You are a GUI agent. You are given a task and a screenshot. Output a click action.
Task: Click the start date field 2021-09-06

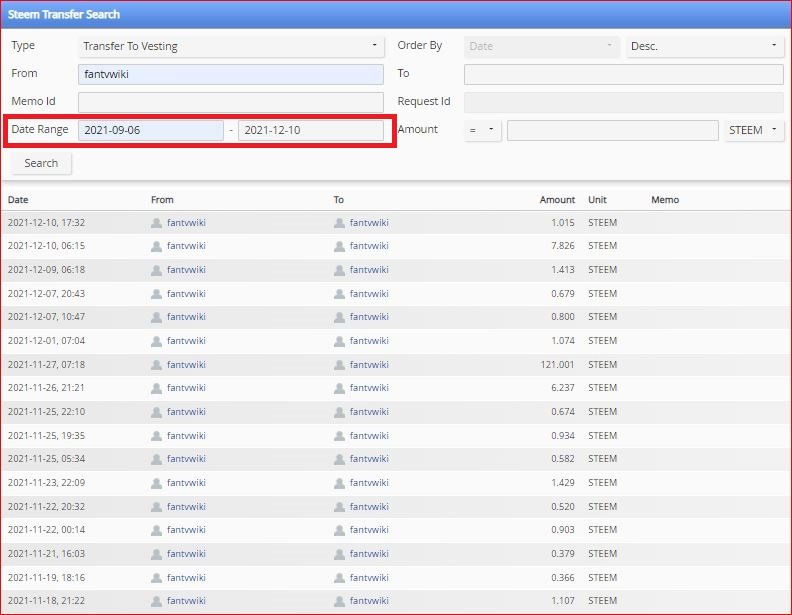[x=151, y=130]
